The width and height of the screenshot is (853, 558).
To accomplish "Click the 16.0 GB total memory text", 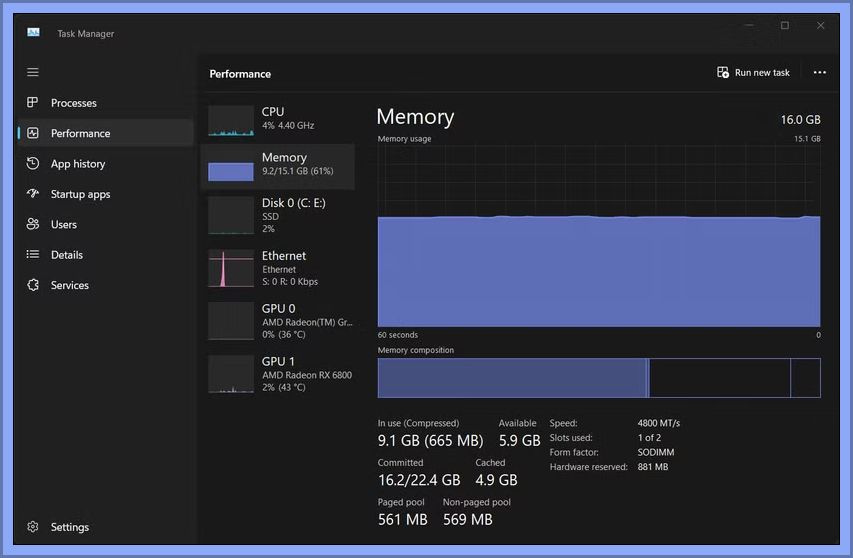I will click(x=800, y=120).
